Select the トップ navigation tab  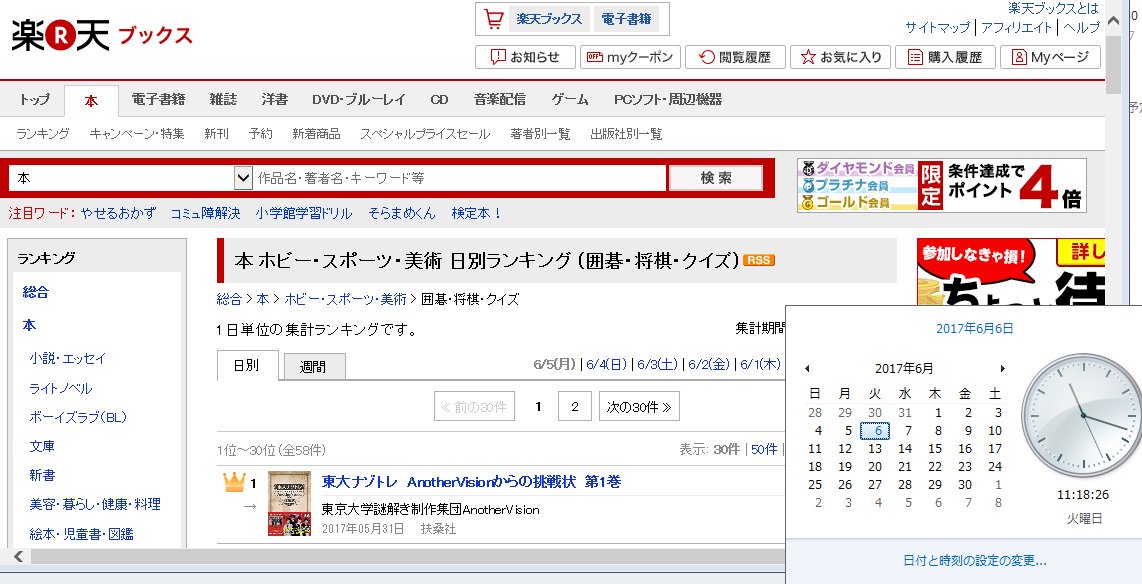pyautogui.click(x=34, y=100)
